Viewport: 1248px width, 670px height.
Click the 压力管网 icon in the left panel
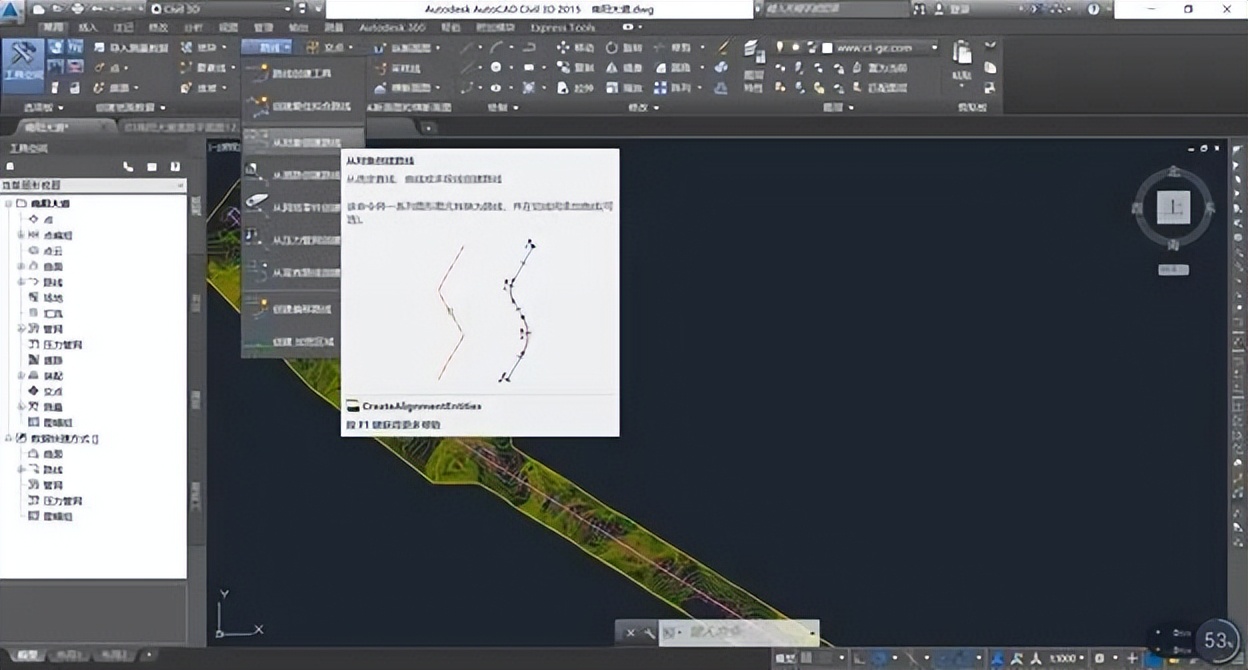pos(33,345)
